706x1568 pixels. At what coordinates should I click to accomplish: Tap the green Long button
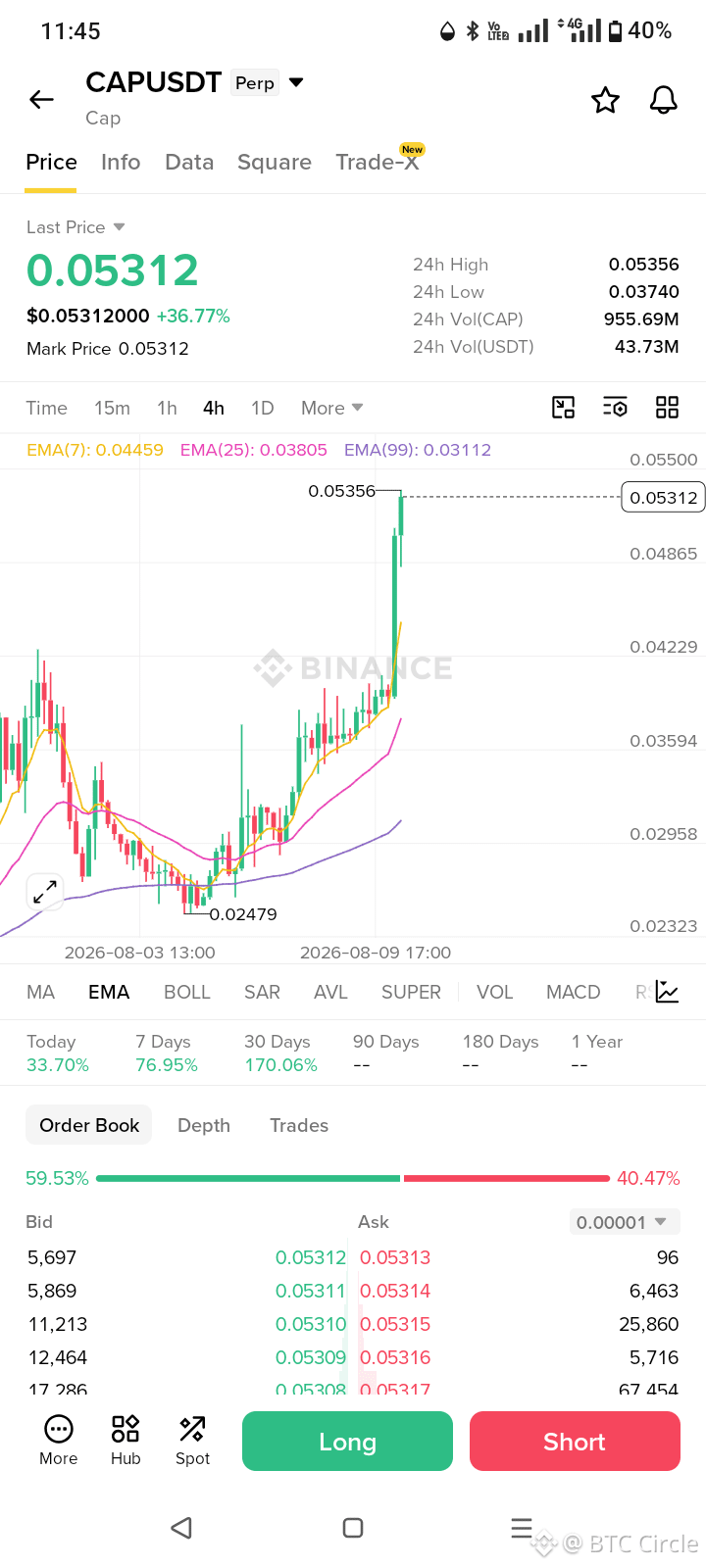point(347,1441)
